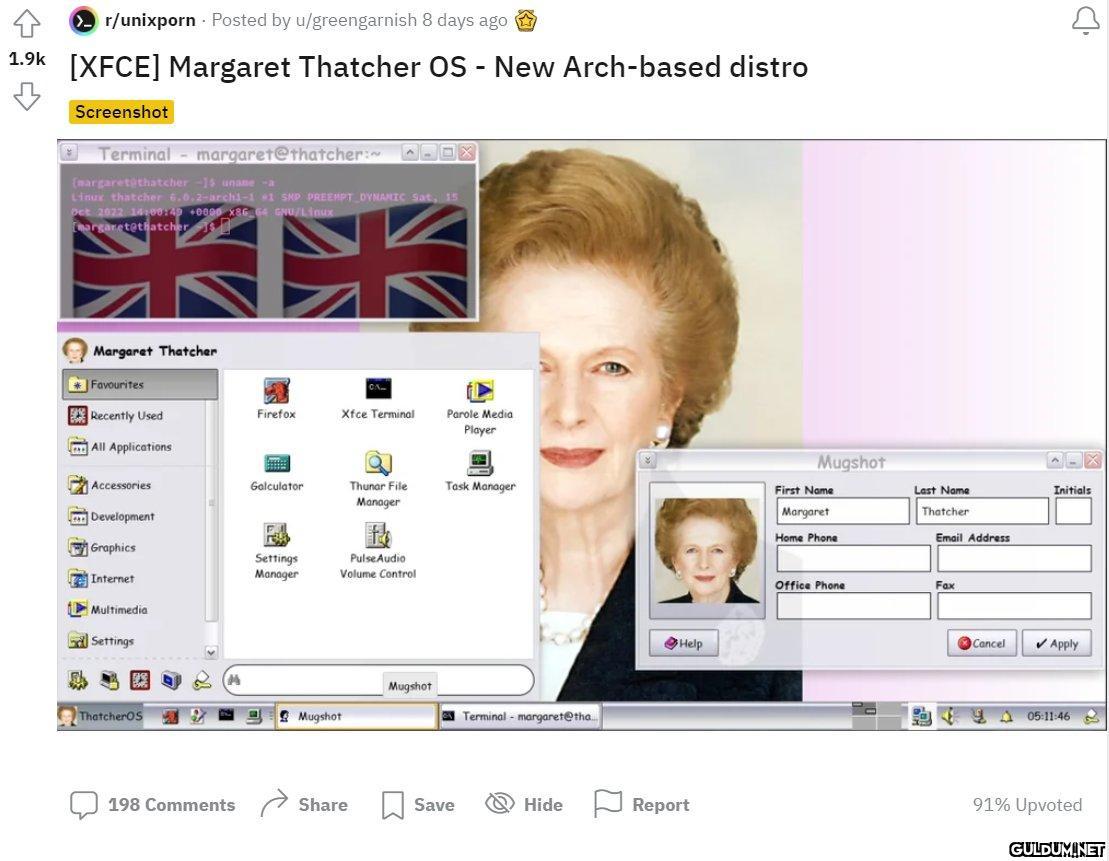Toggle the post notification bell
This screenshot has width=1109, height=861.
(x=1086, y=21)
